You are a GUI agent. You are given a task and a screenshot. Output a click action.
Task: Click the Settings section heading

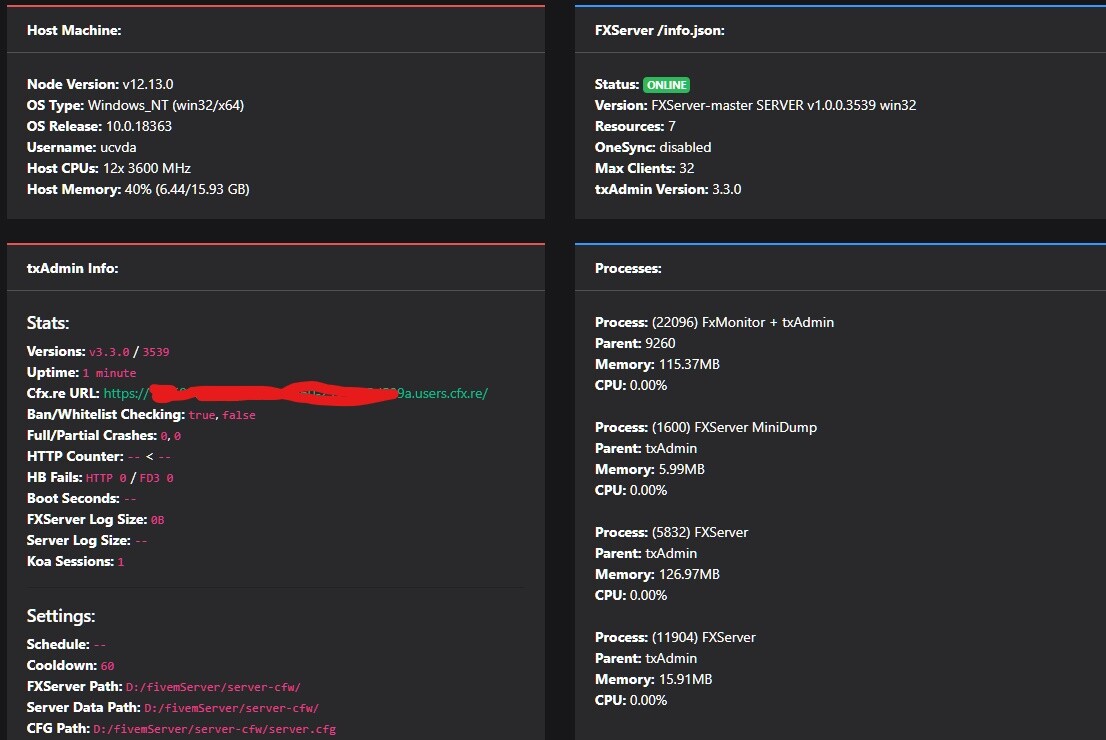[60, 615]
